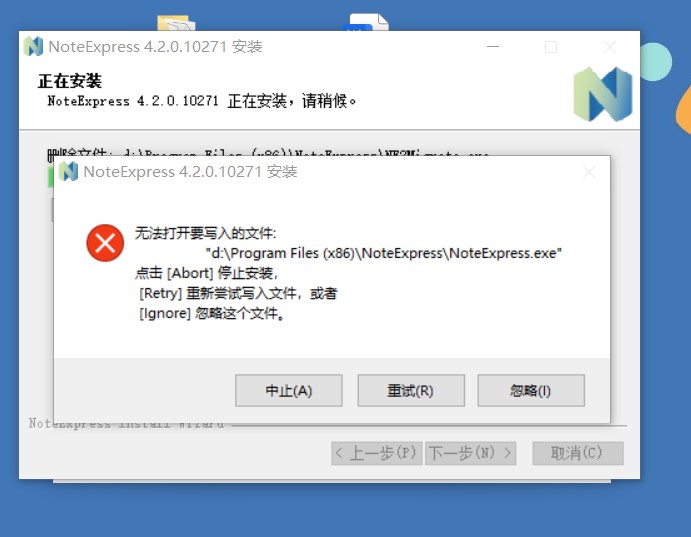This screenshot has height=537, width=691.
Task: Click the green installation progress bar
Action: (50, 178)
